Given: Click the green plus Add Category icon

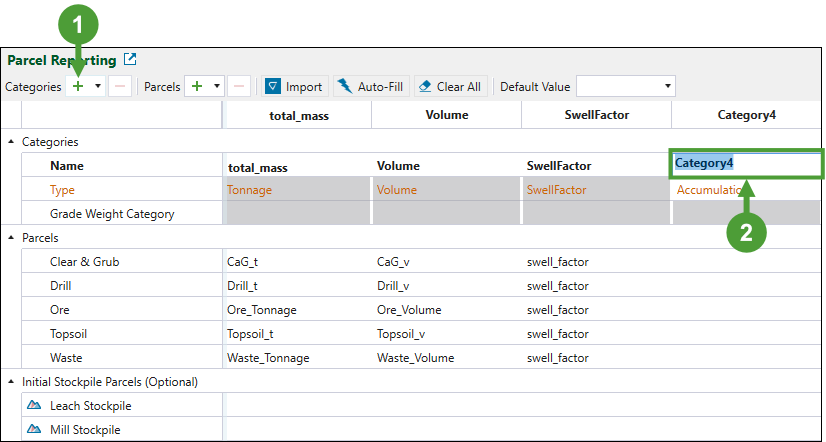Looking at the screenshot, I should [78, 87].
